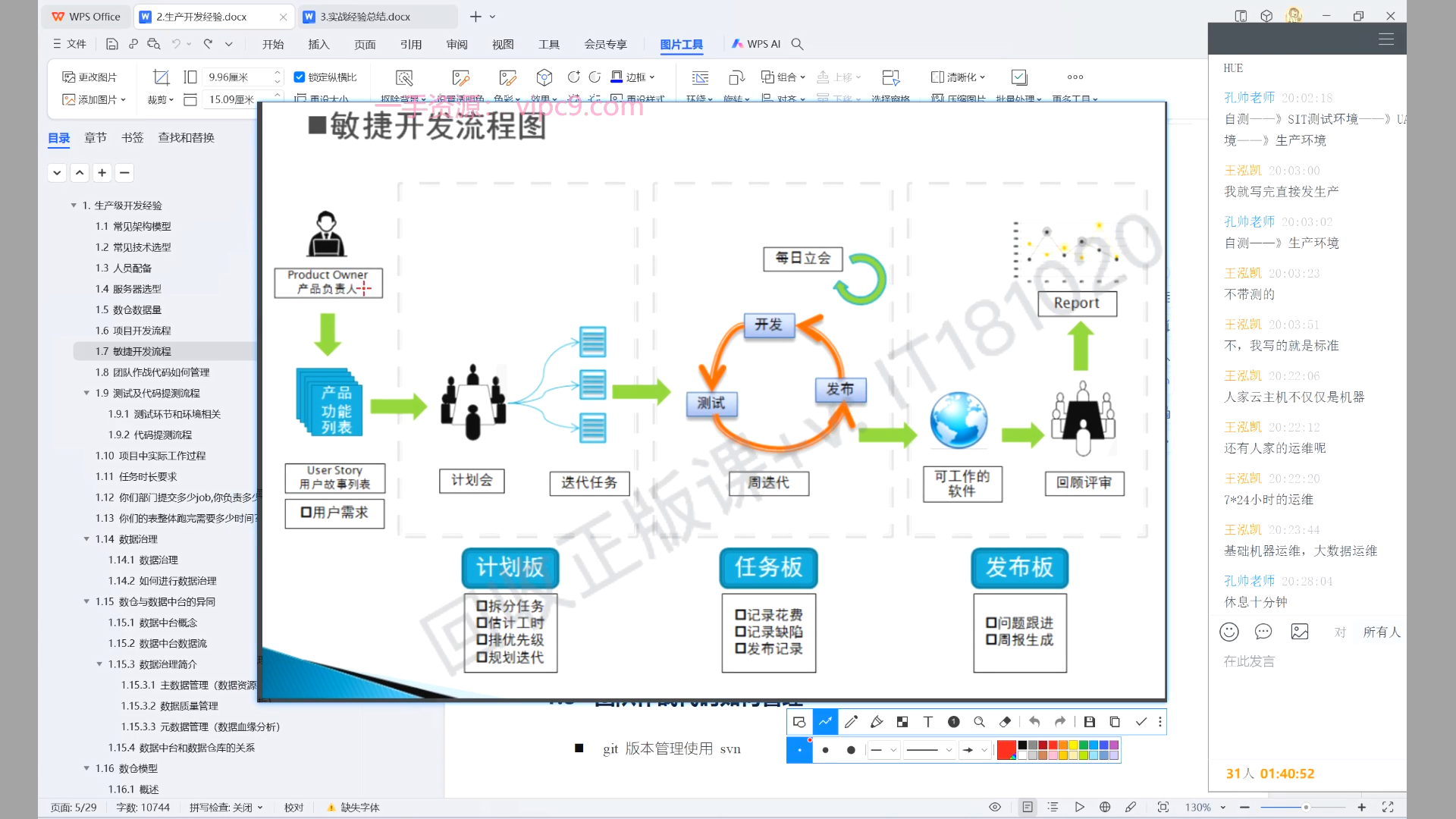This screenshot has width=1456, height=819.
Task: Open the emoji picker in chat panel
Action: pos(1228,632)
